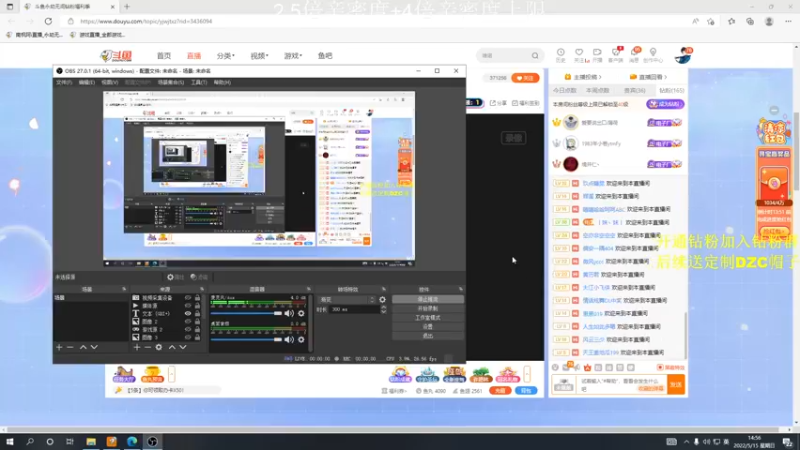Screen dimensions: 800x450
Task: Toggle visibility of 视频采集设备 source
Action: (x=188, y=298)
